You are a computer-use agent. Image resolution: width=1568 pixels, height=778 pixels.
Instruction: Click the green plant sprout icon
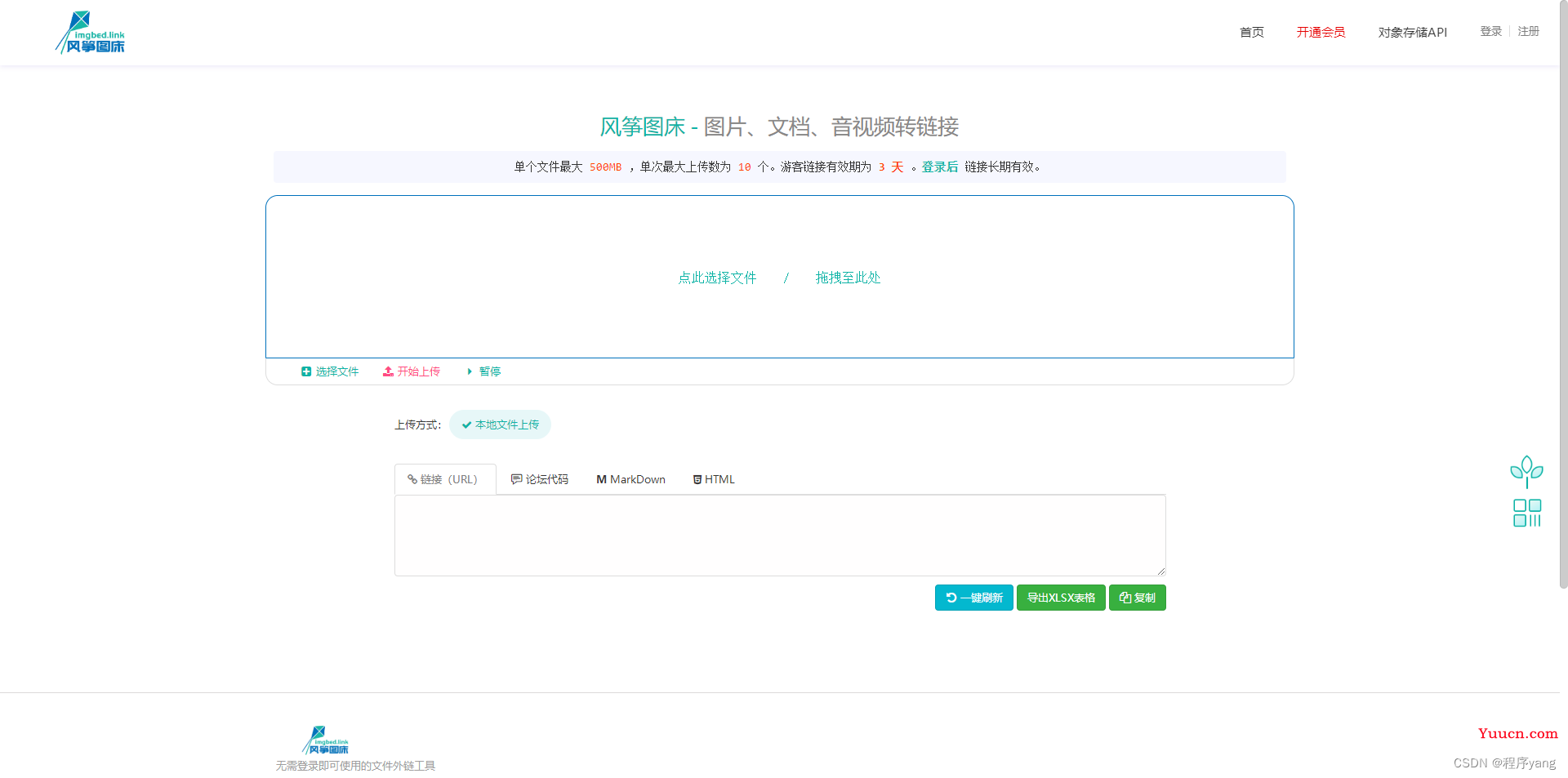tap(1526, 471)
